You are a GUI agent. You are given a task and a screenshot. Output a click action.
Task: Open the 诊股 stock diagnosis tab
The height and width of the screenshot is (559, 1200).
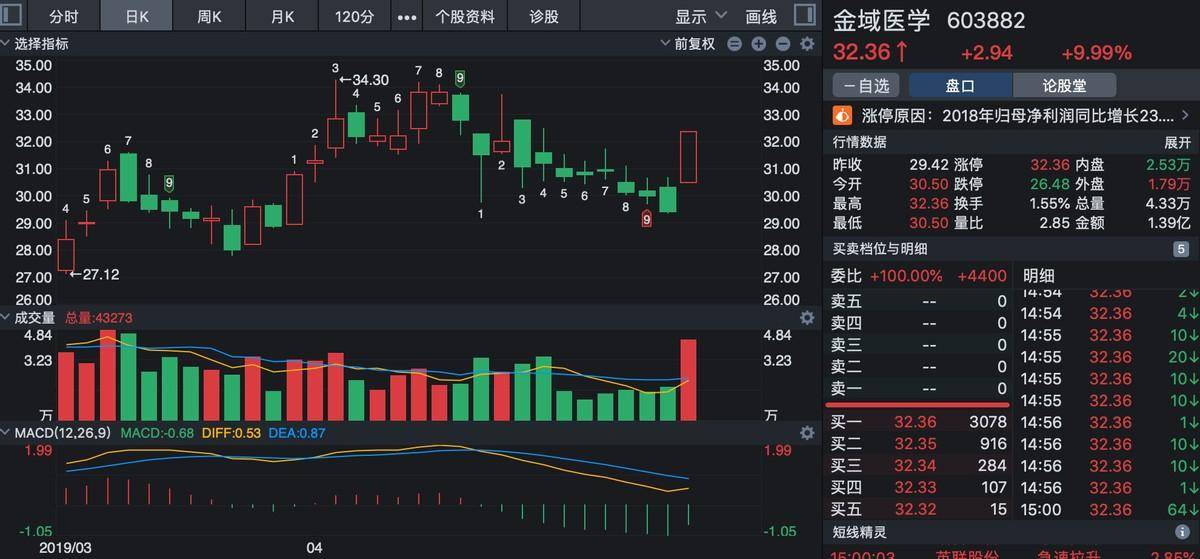(x=544, y=17)
